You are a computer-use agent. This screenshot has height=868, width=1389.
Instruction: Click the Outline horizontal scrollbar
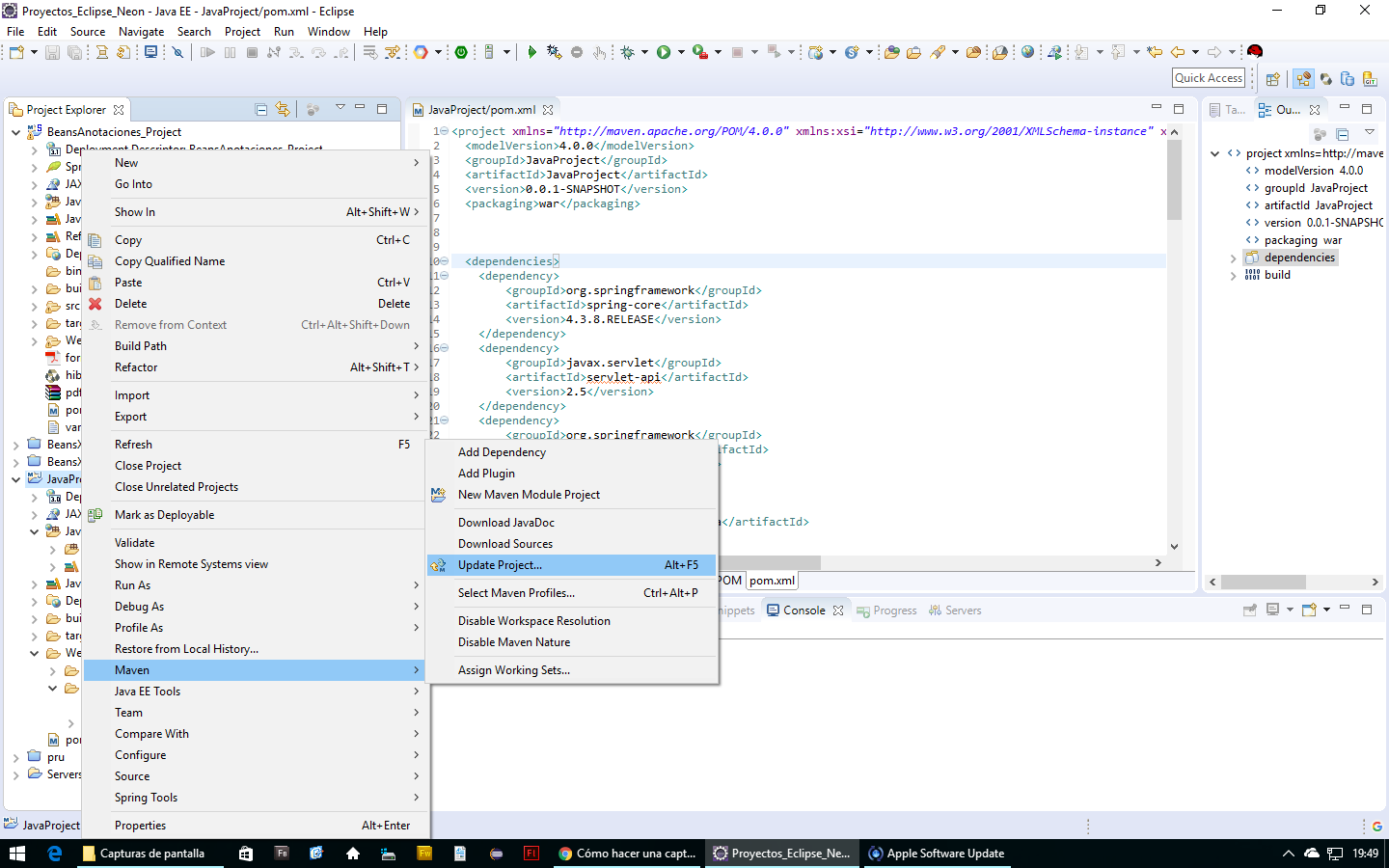click(x=1264, y=582)
